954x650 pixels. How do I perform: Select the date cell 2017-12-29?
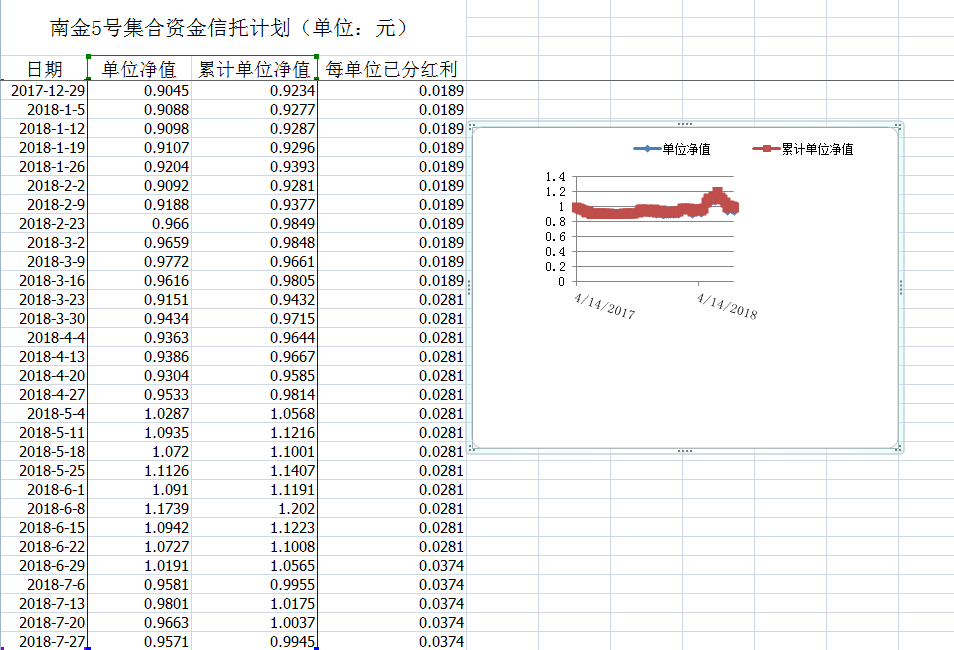(47, 90)
